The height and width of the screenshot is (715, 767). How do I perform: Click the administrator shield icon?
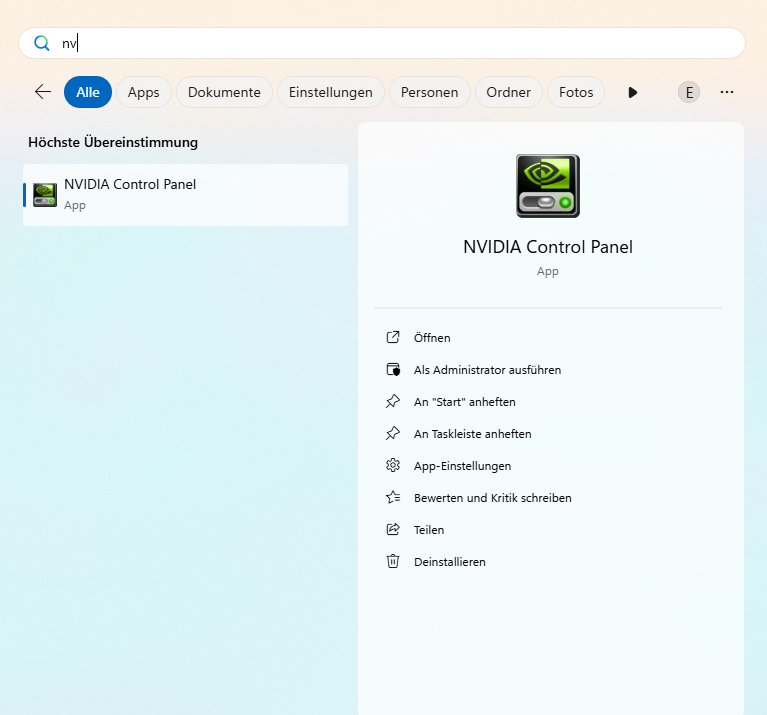(393, 369)
